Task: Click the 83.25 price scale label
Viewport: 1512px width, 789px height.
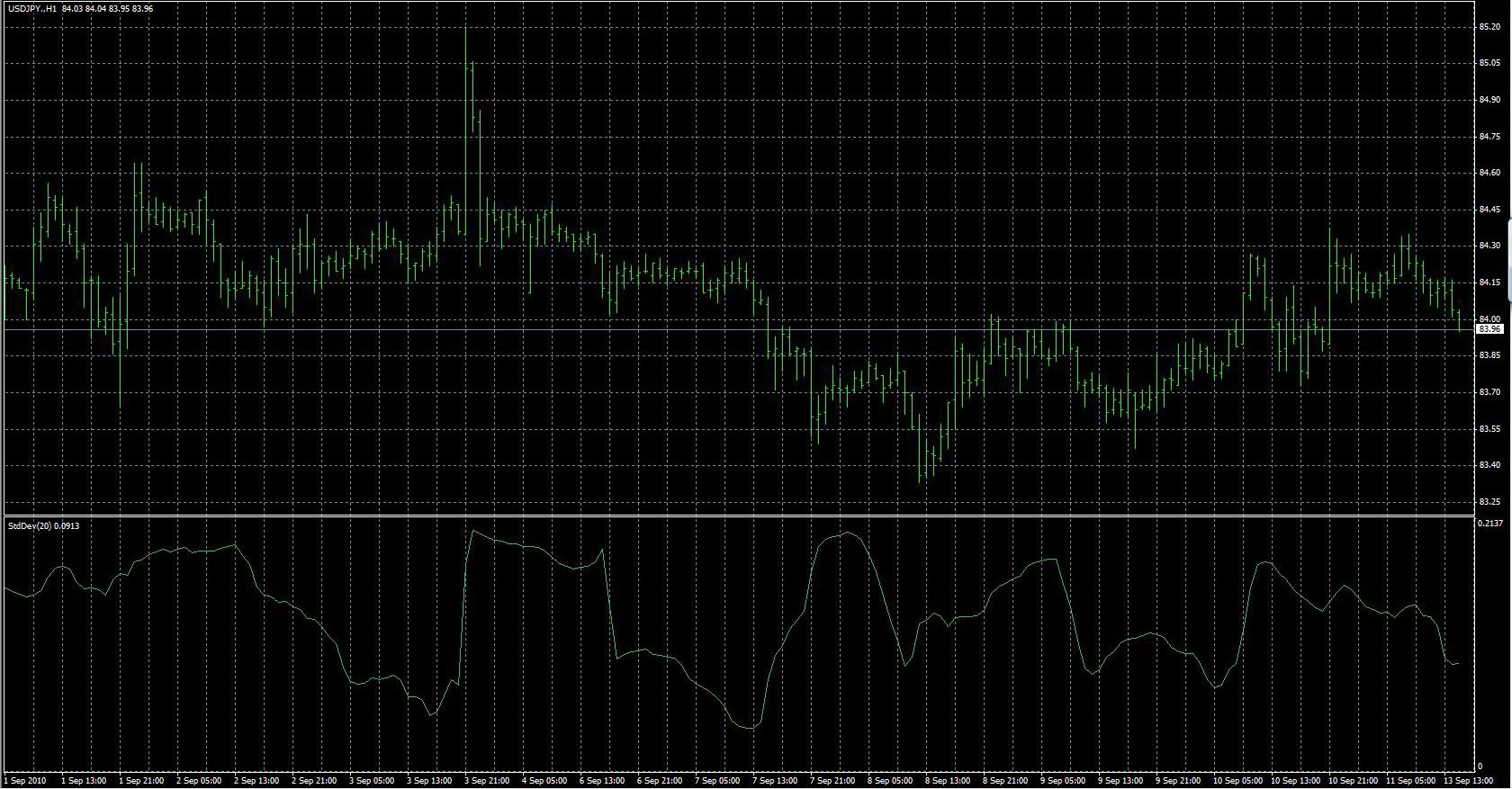Action: tap(1489, 502)
